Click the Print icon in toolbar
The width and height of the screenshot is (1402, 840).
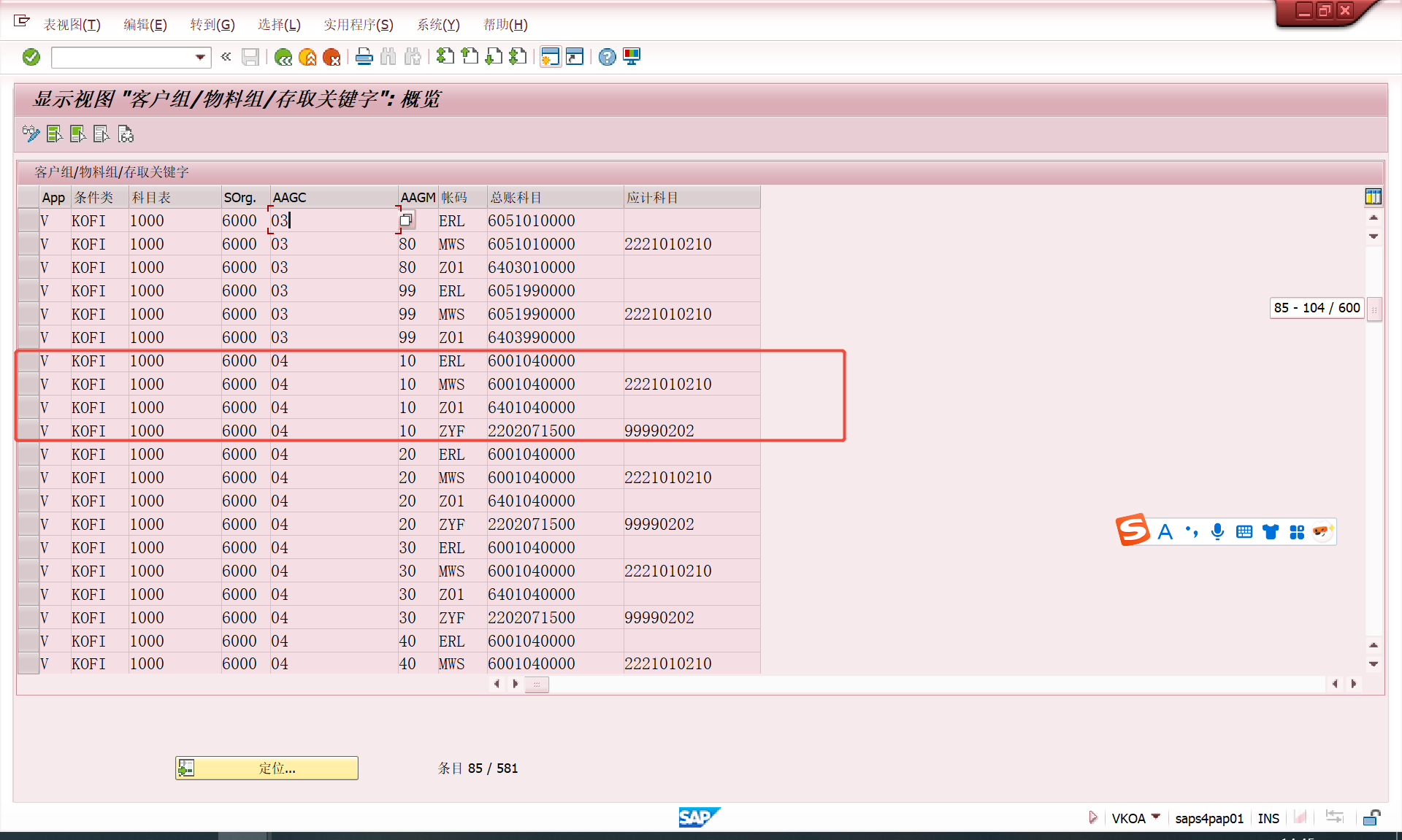(x=364, y=57)
